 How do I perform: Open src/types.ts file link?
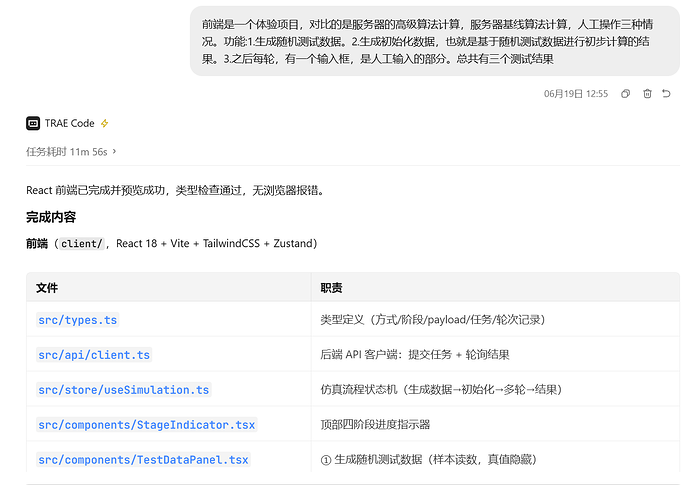pyautogui.click(x=77, y=320)
